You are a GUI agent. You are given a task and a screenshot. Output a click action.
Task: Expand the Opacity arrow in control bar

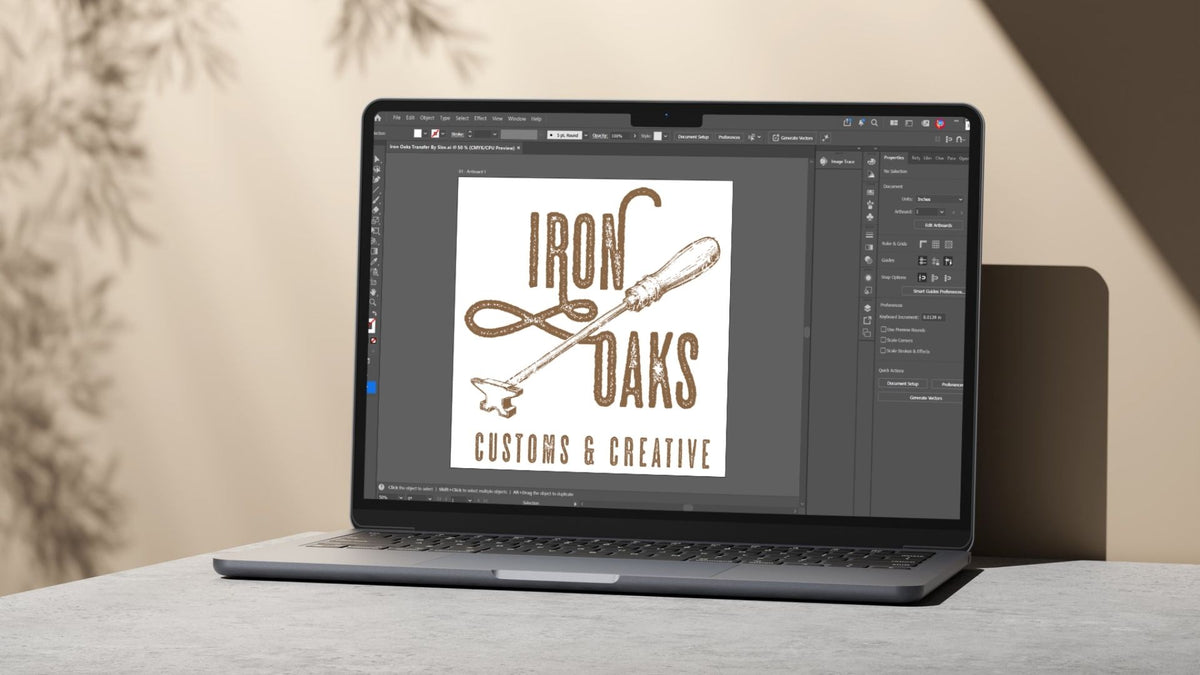point(634,136)
